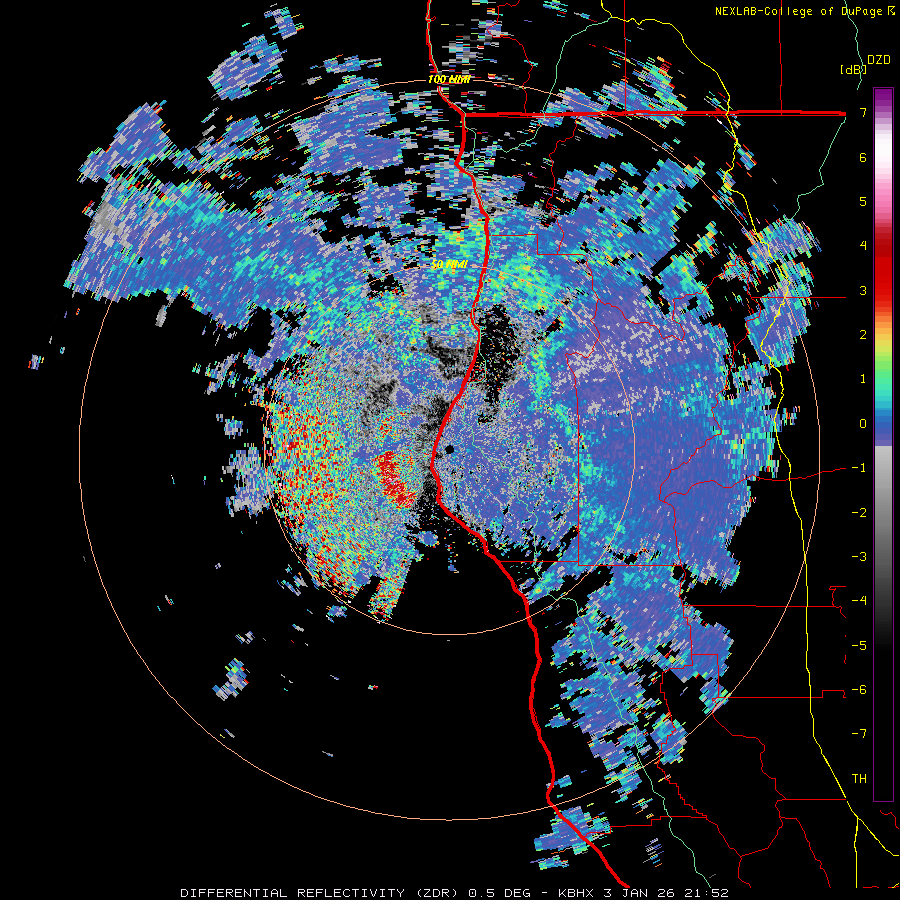Select the 6 dB scale label

tap(863, 157)
